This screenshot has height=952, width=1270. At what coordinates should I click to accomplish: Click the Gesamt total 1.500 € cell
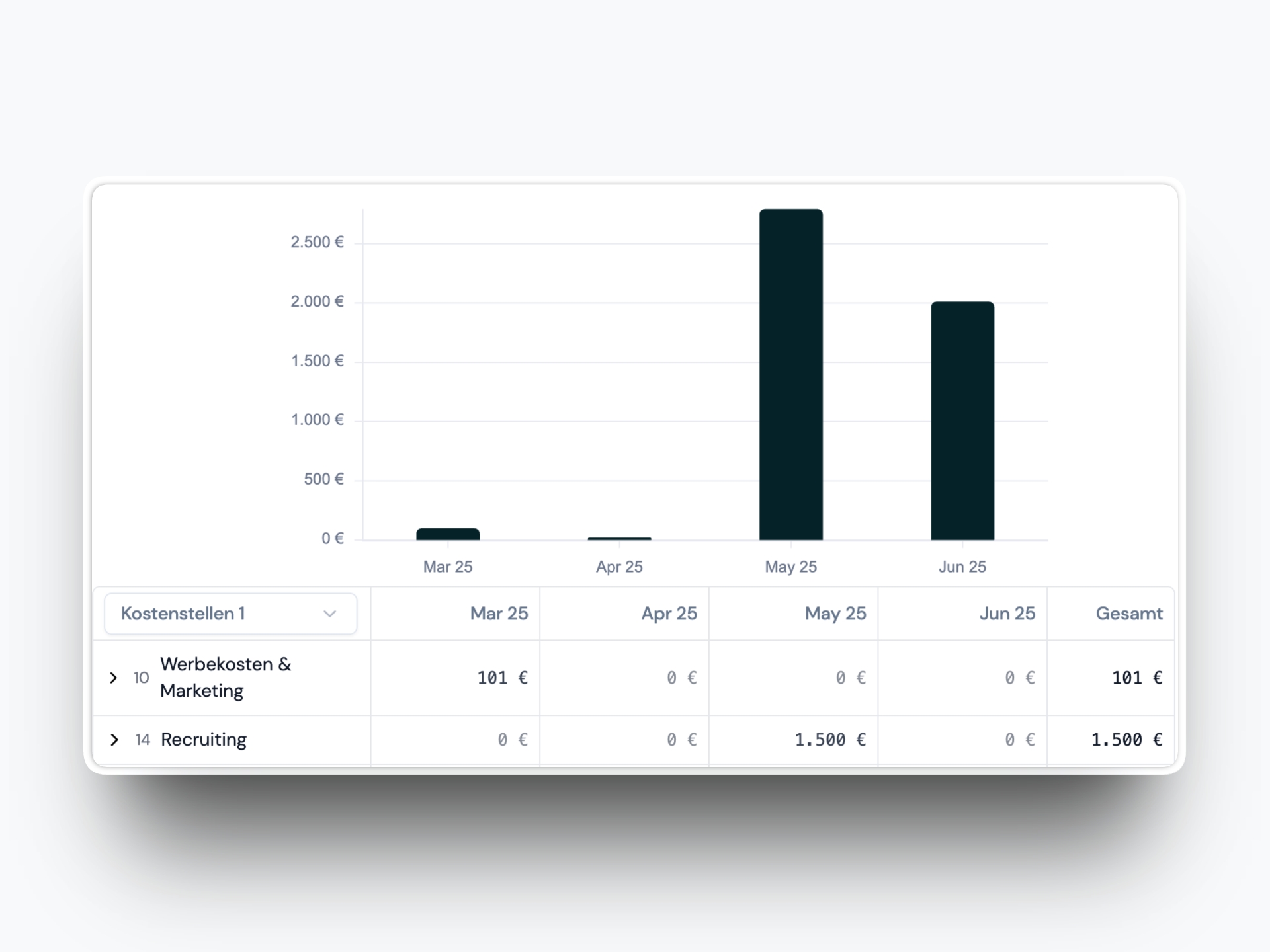pyautogui.click(x=1126, y=740)
